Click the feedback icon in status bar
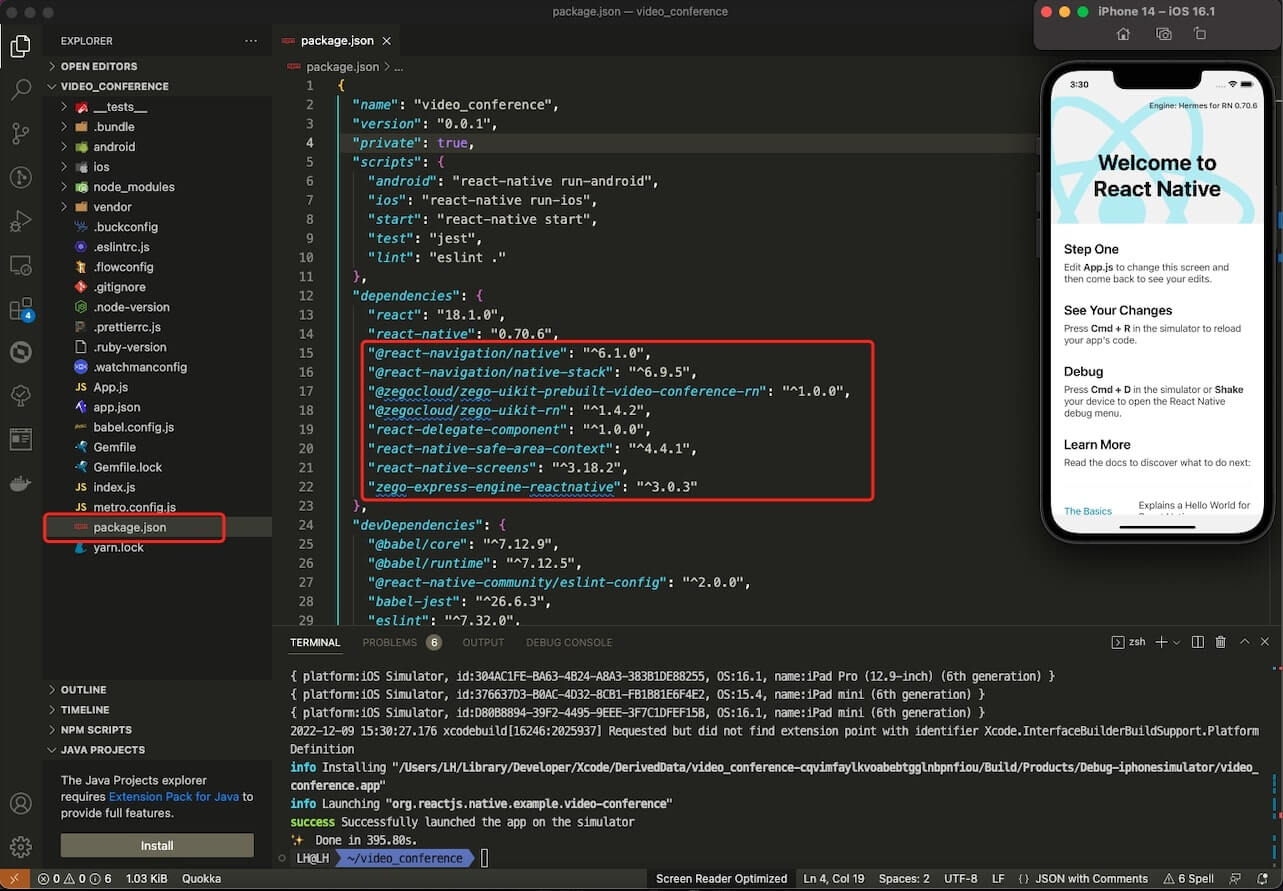The height and width of the screenshot is (891, 1283). pyautogui.click(x=1235, y=879)
